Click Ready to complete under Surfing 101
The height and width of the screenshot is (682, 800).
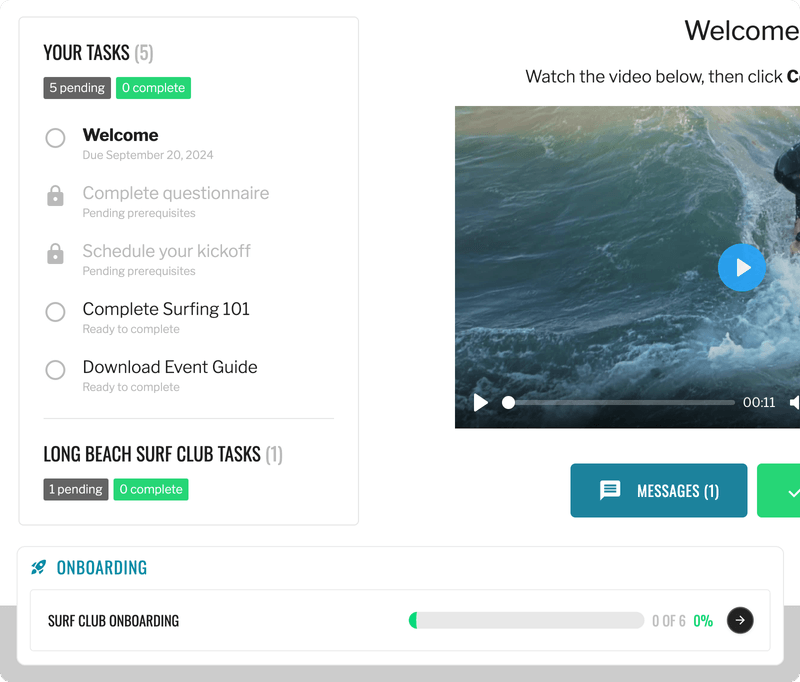pos(131,329)
